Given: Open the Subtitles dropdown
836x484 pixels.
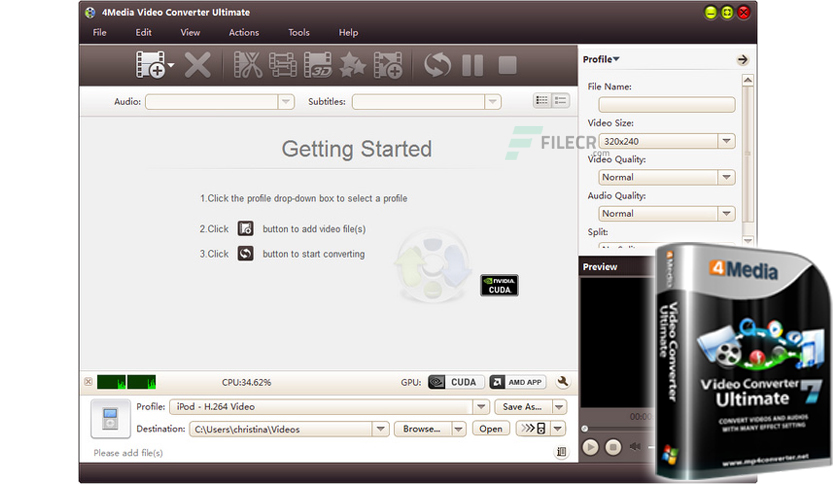Looking at the screenshot, I should click(x=493, y=101).
